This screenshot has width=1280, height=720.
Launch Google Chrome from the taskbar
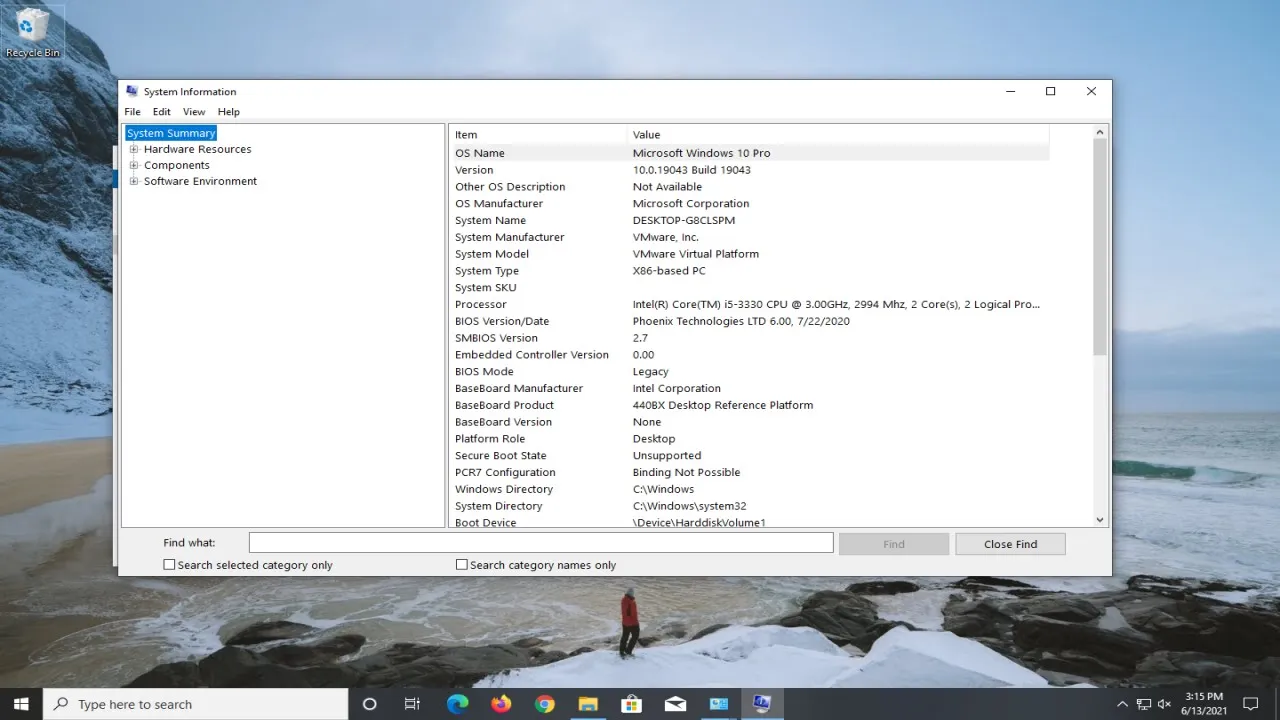[544, 704]
